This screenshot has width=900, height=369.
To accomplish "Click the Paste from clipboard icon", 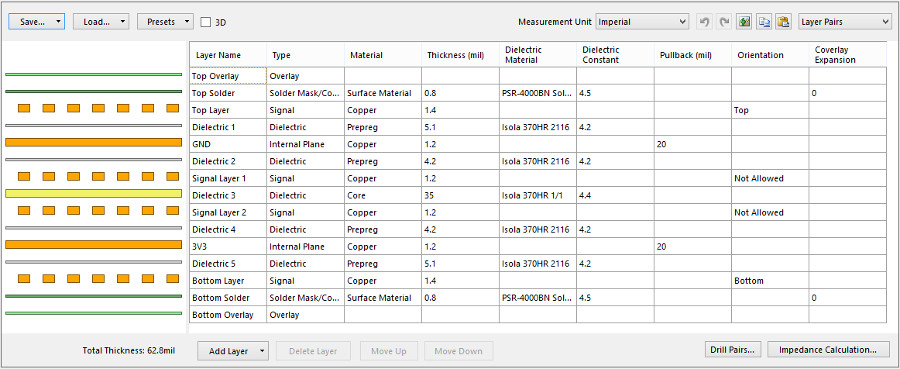I will click(x=784, y=22).
